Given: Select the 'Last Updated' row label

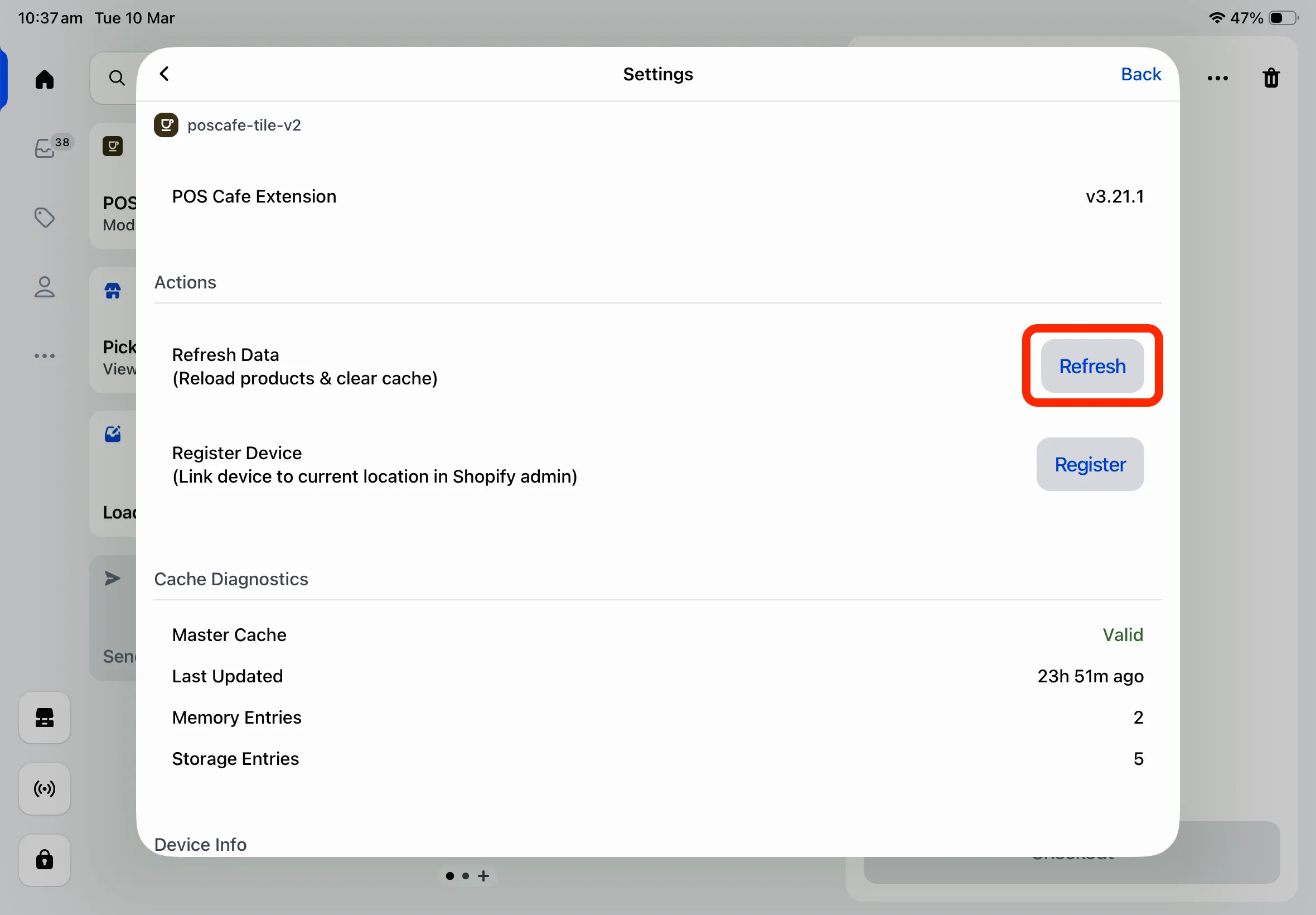Looking at the screenshot, I should tap(228, 676).
